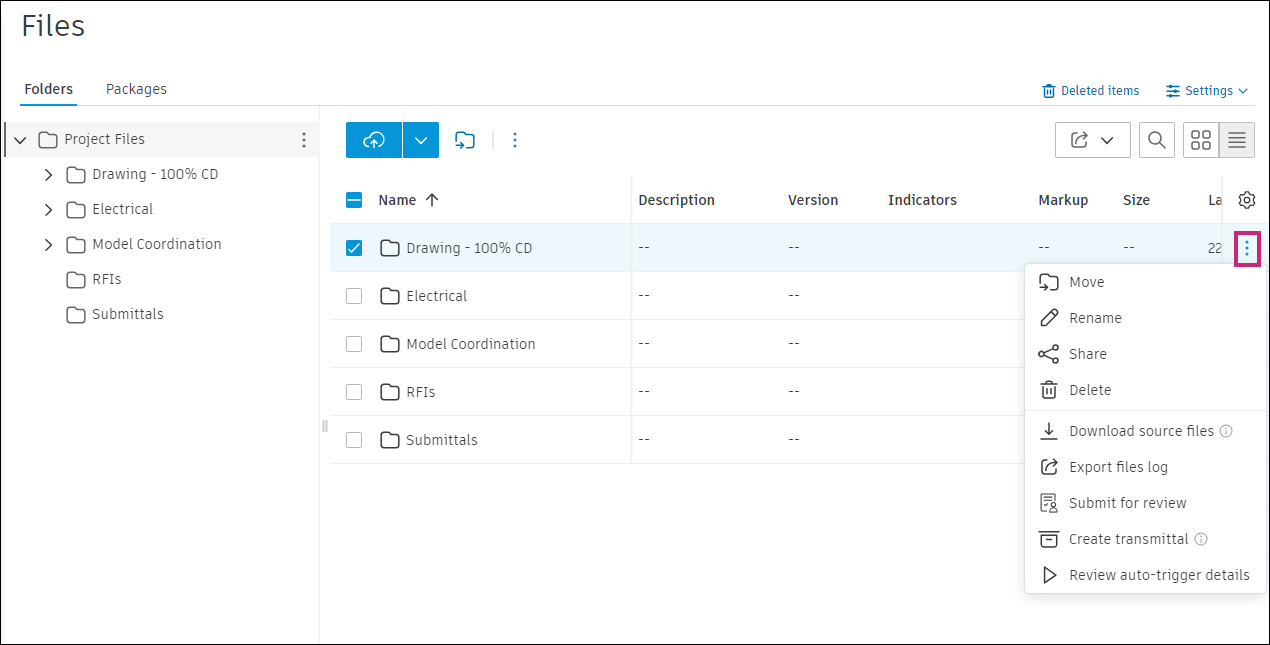Switch to list view layout
This screenshot has width=1270, height=645.
coord(1237,140)
